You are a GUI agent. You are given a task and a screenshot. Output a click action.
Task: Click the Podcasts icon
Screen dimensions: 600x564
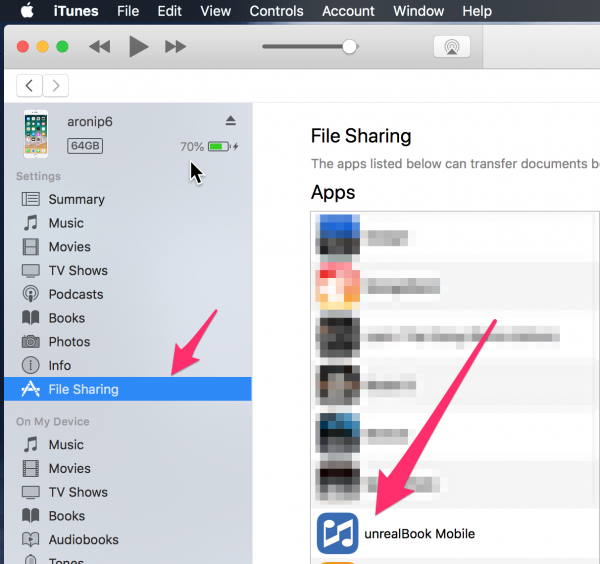(x=31, y=294)
